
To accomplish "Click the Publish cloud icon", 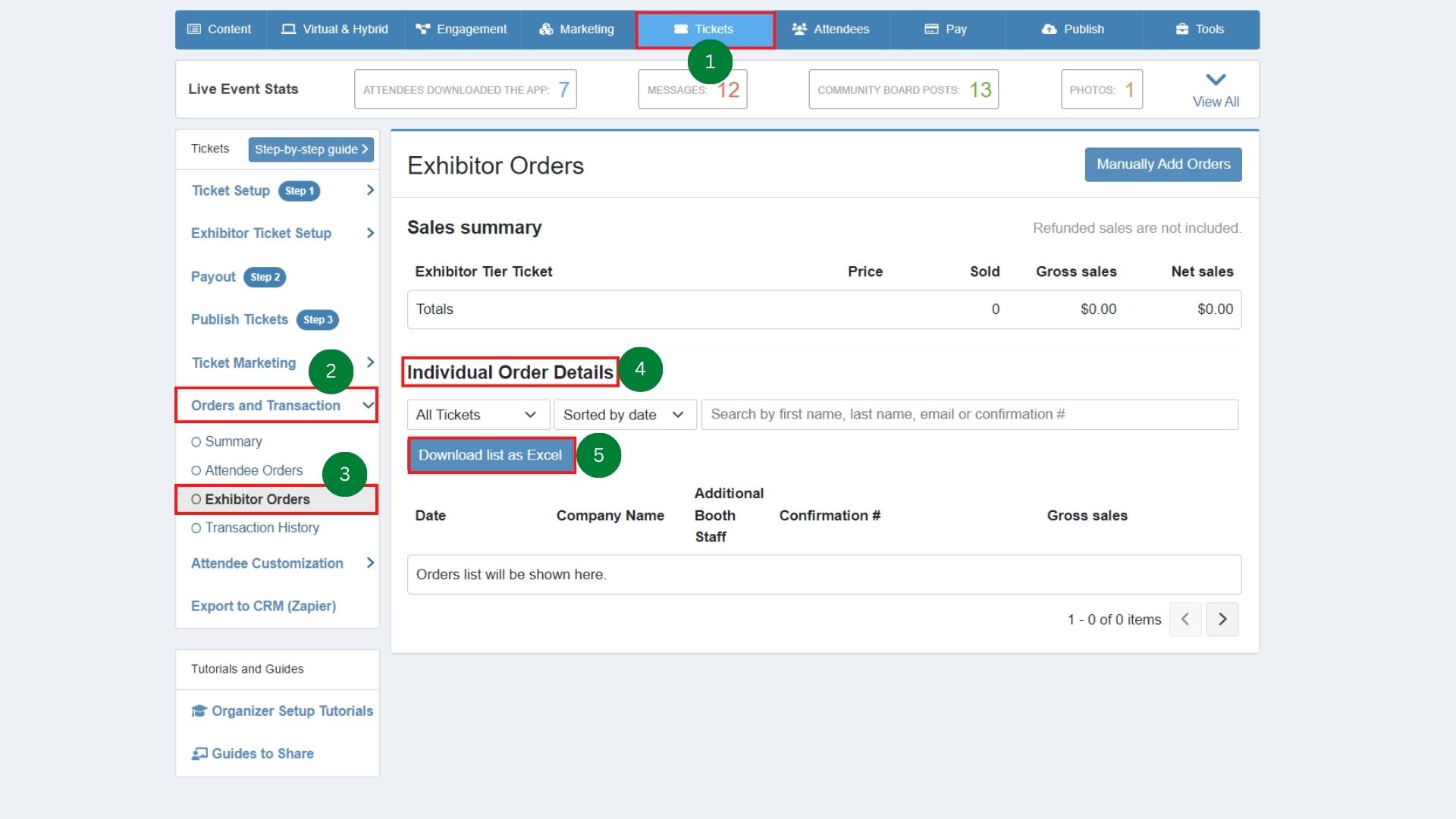I will tap(1049, 29).
